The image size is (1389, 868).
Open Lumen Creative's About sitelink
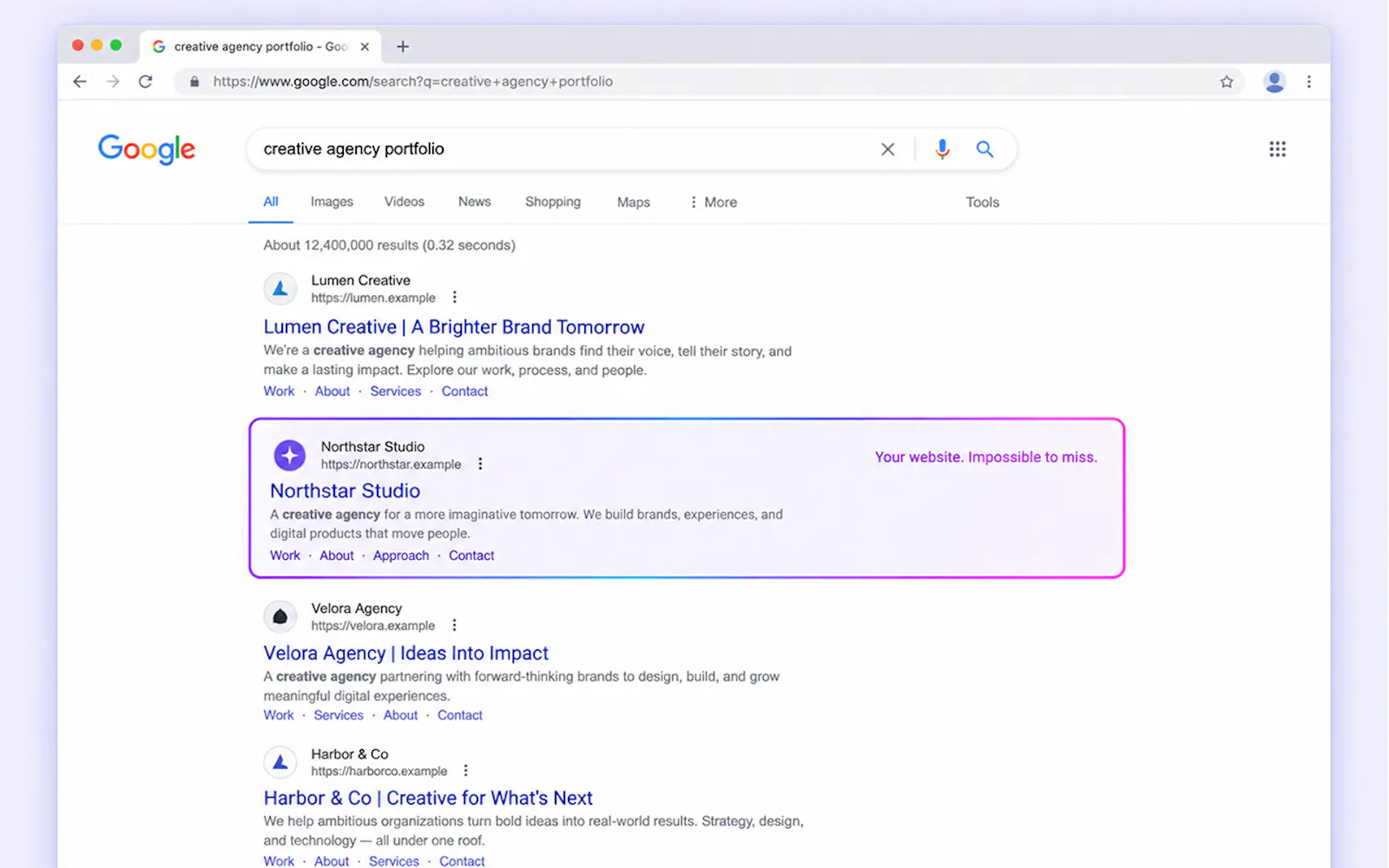pyautogui.click(x=332, y=391)
